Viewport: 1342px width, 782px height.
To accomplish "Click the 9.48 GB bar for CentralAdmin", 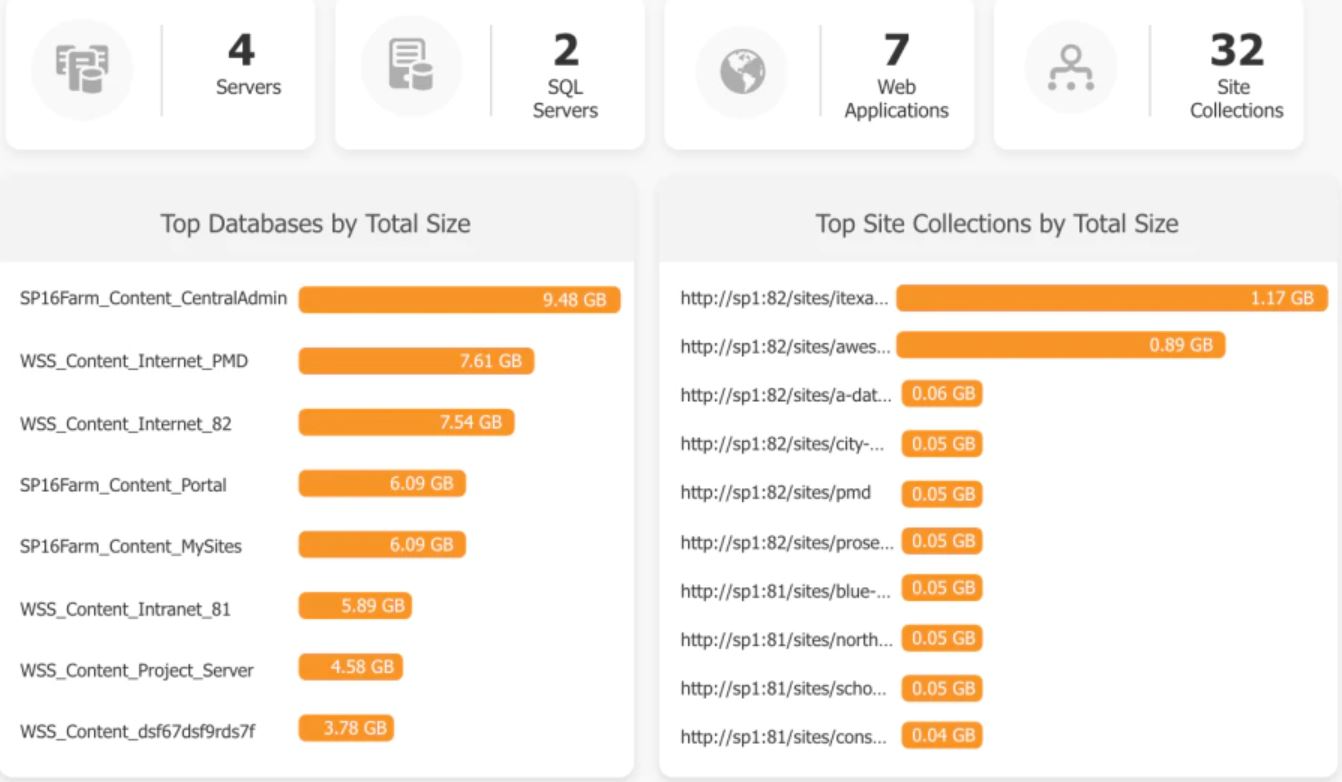I will (x=460, y=299).
